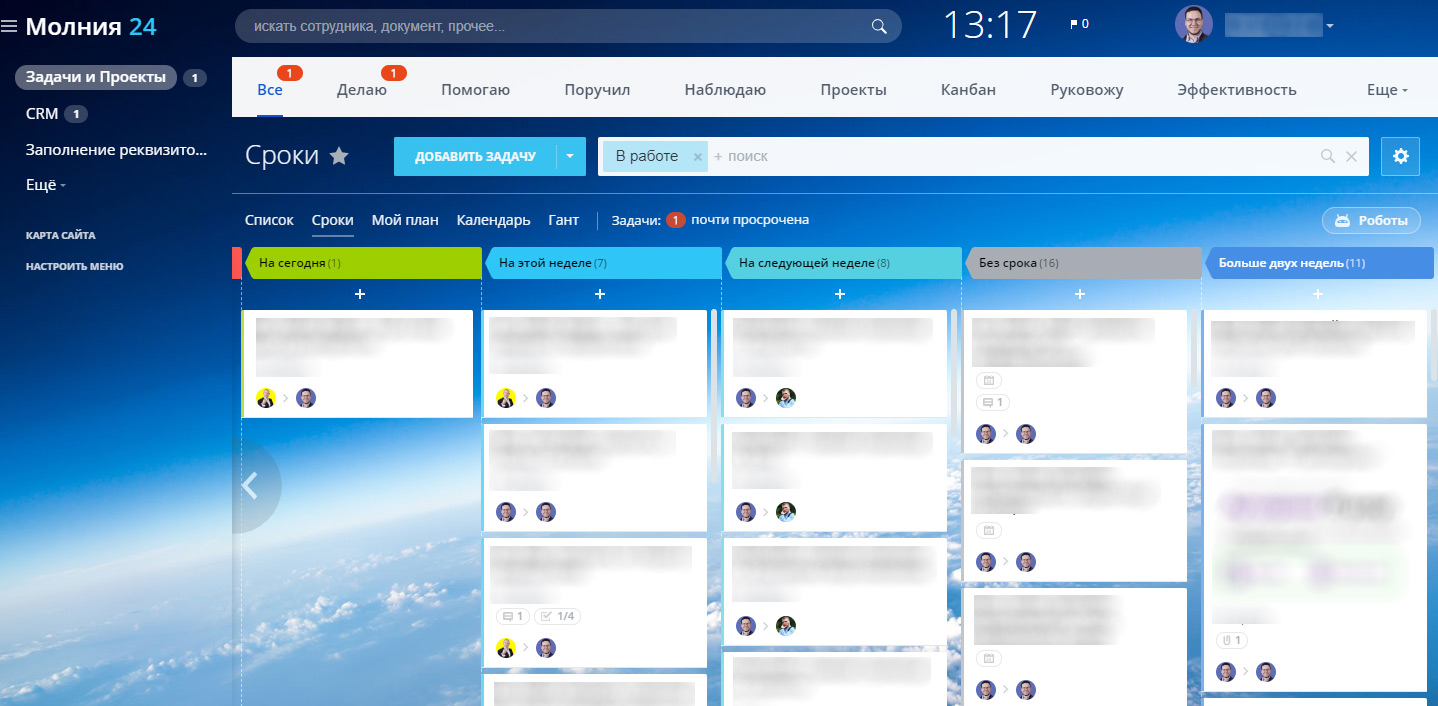Click the Молния 24 logo

click(91, 27)
